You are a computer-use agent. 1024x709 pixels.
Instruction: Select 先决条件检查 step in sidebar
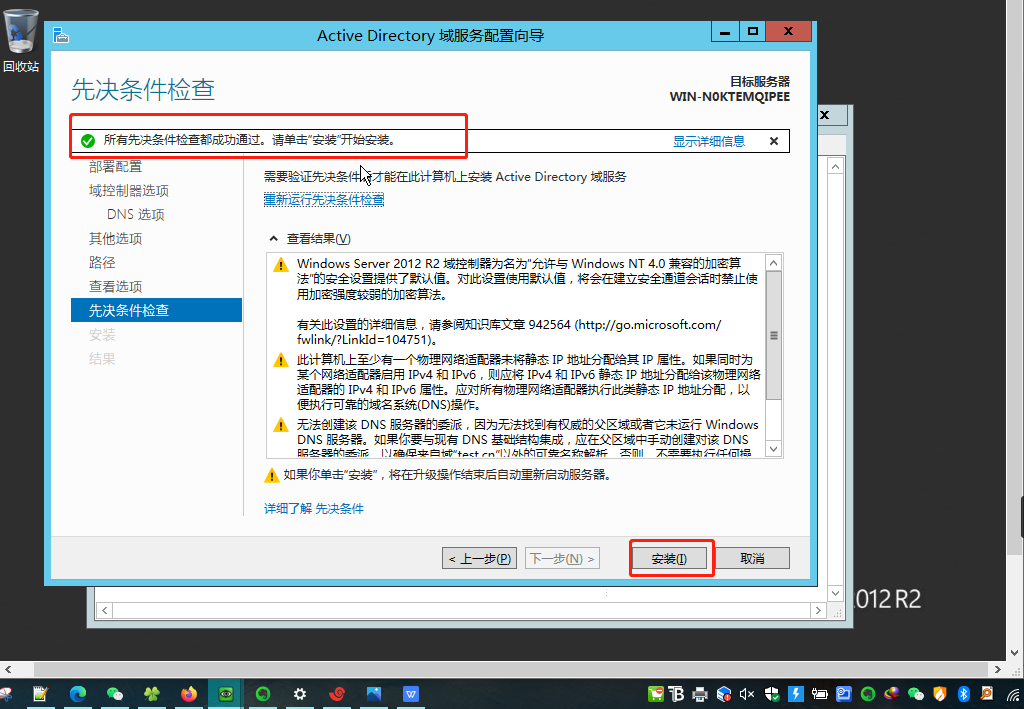tap(156, 310)
